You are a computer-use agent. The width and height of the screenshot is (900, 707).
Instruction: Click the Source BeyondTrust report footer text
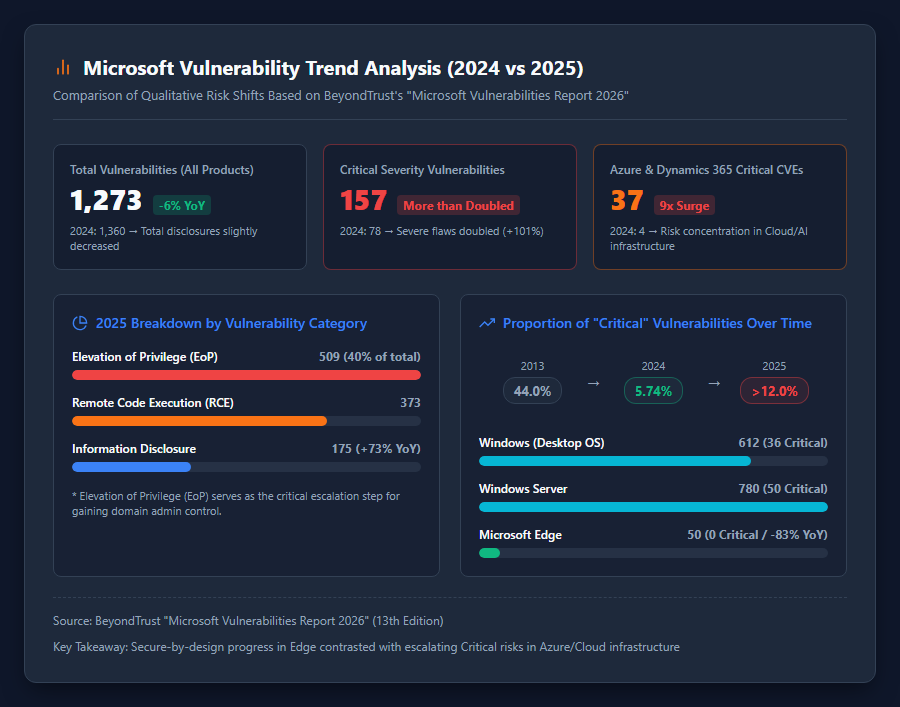point(248,621)
